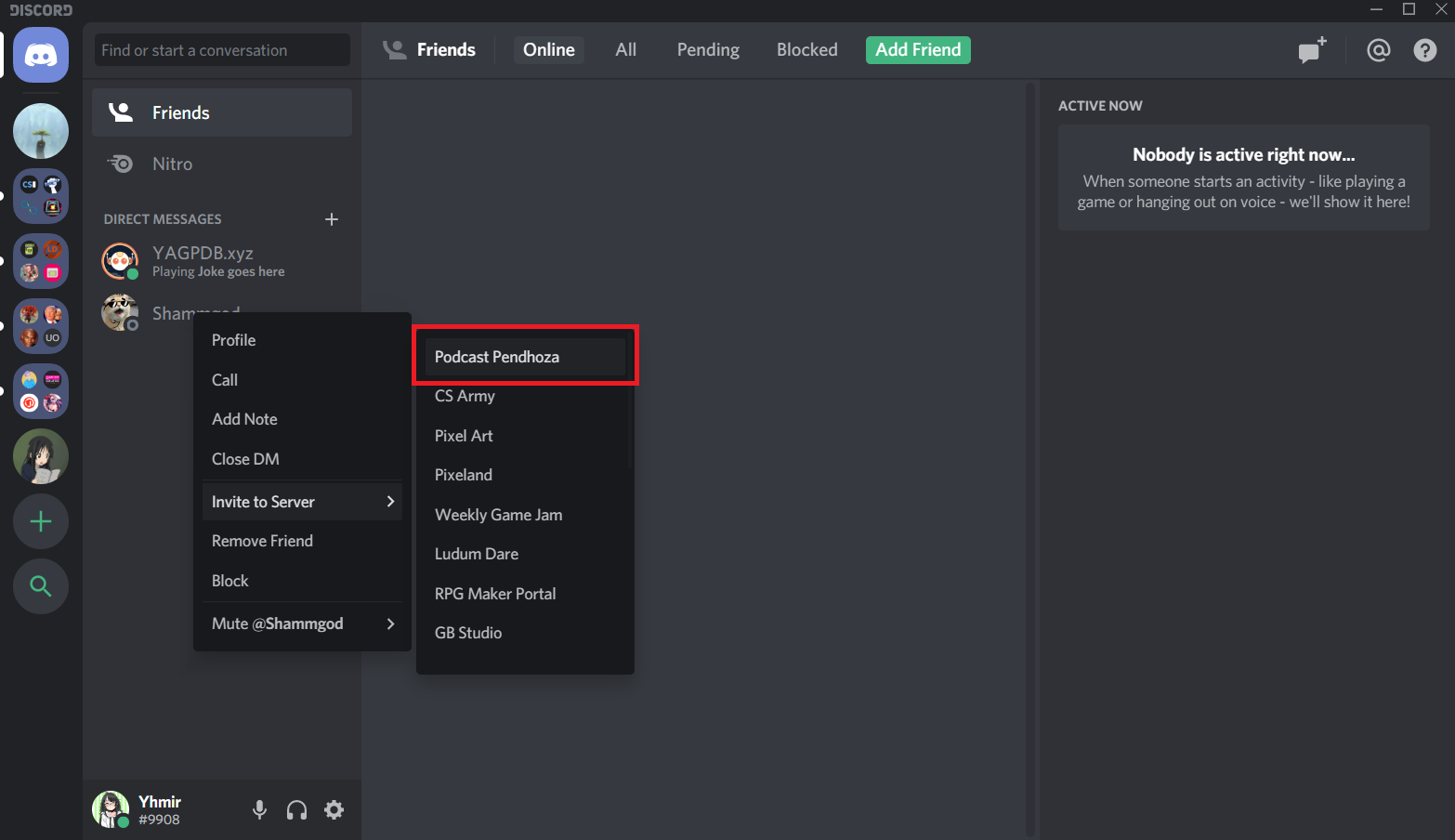Click the Add a Server plus icon
Screen dimensions: 1455x840
tap(41, 521)
